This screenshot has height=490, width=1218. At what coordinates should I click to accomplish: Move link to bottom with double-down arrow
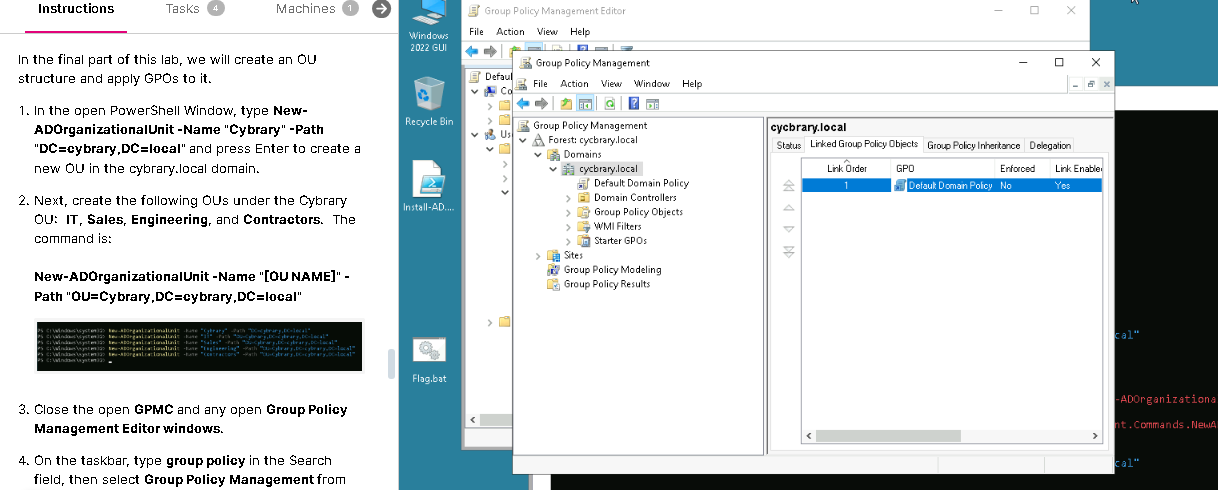[x=788, y=251]
